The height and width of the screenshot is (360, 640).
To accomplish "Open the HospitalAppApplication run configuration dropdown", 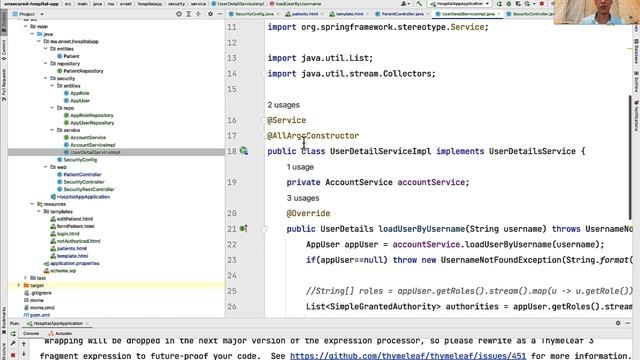I will [x=459, y=4].
